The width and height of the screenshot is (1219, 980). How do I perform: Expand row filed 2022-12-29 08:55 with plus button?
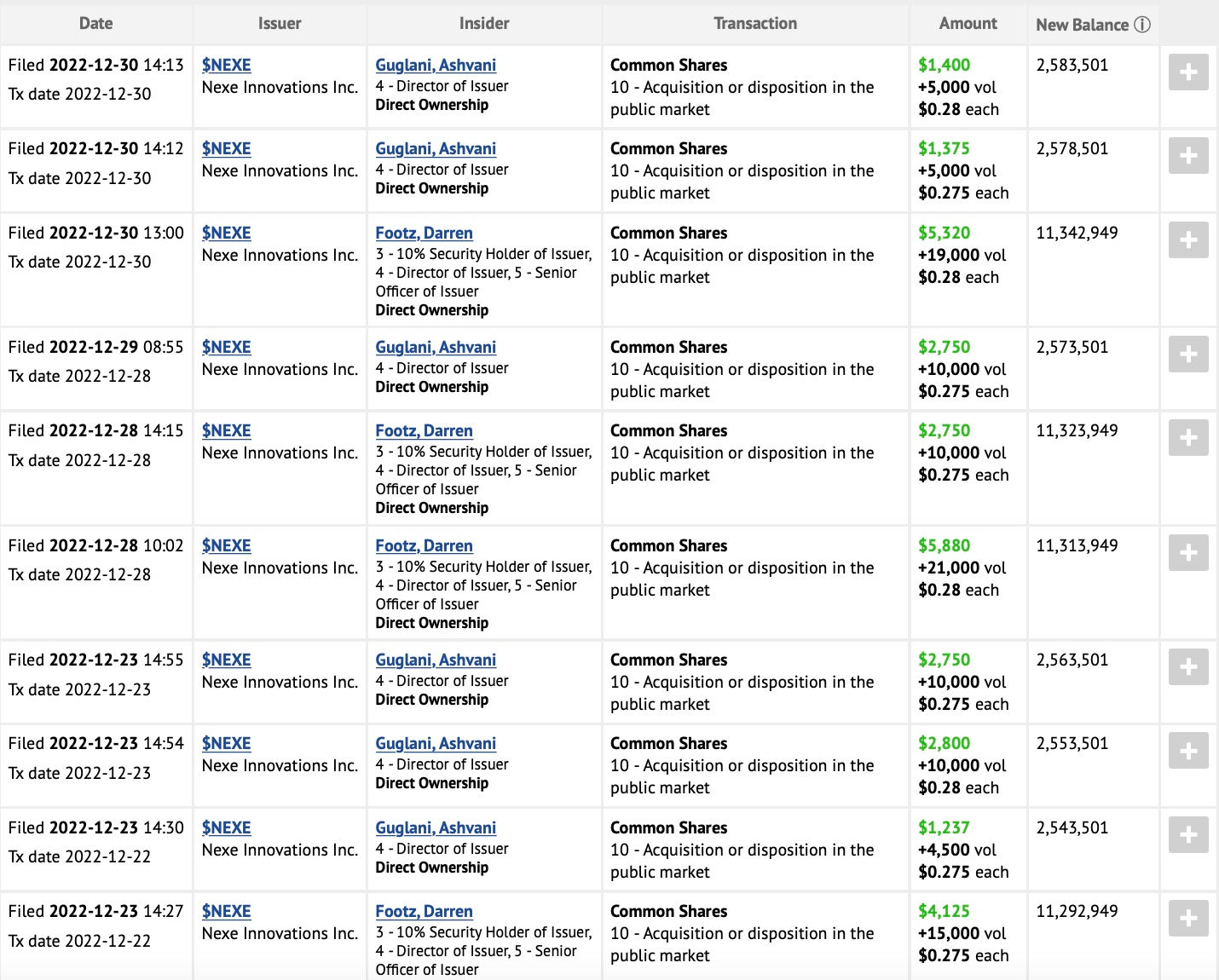pos(1188,355)
